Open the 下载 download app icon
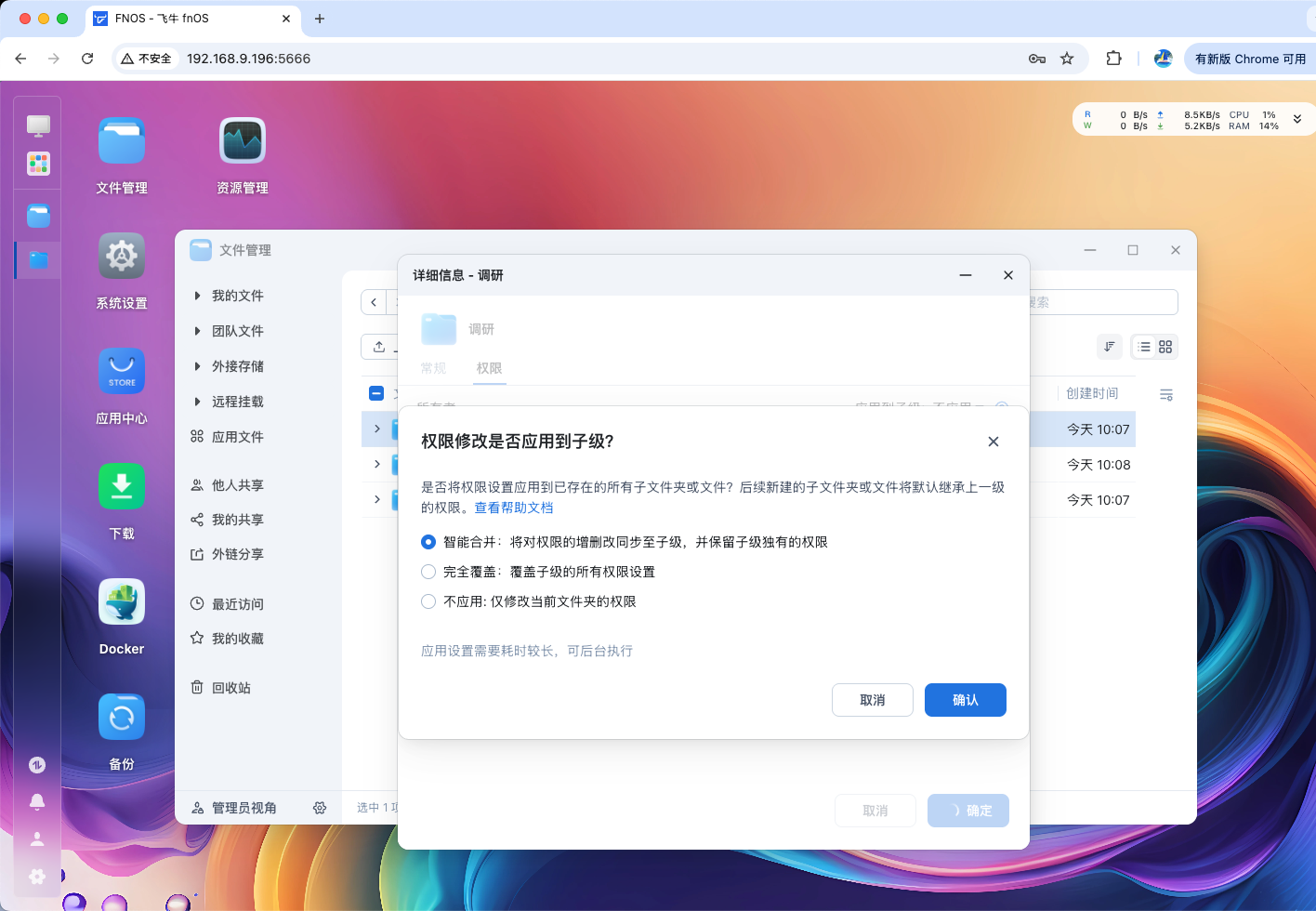This screenshot has width=1316, height=911. click(x=122, y=487)
